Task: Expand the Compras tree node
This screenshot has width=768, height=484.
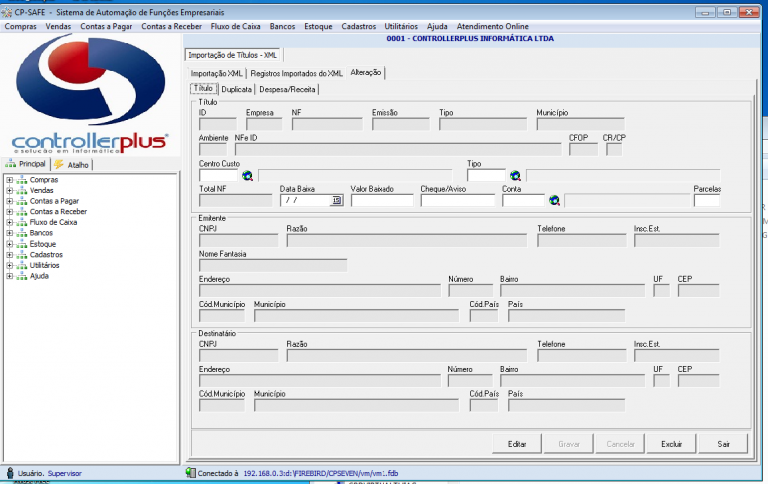Action: (x=9, y=180)
